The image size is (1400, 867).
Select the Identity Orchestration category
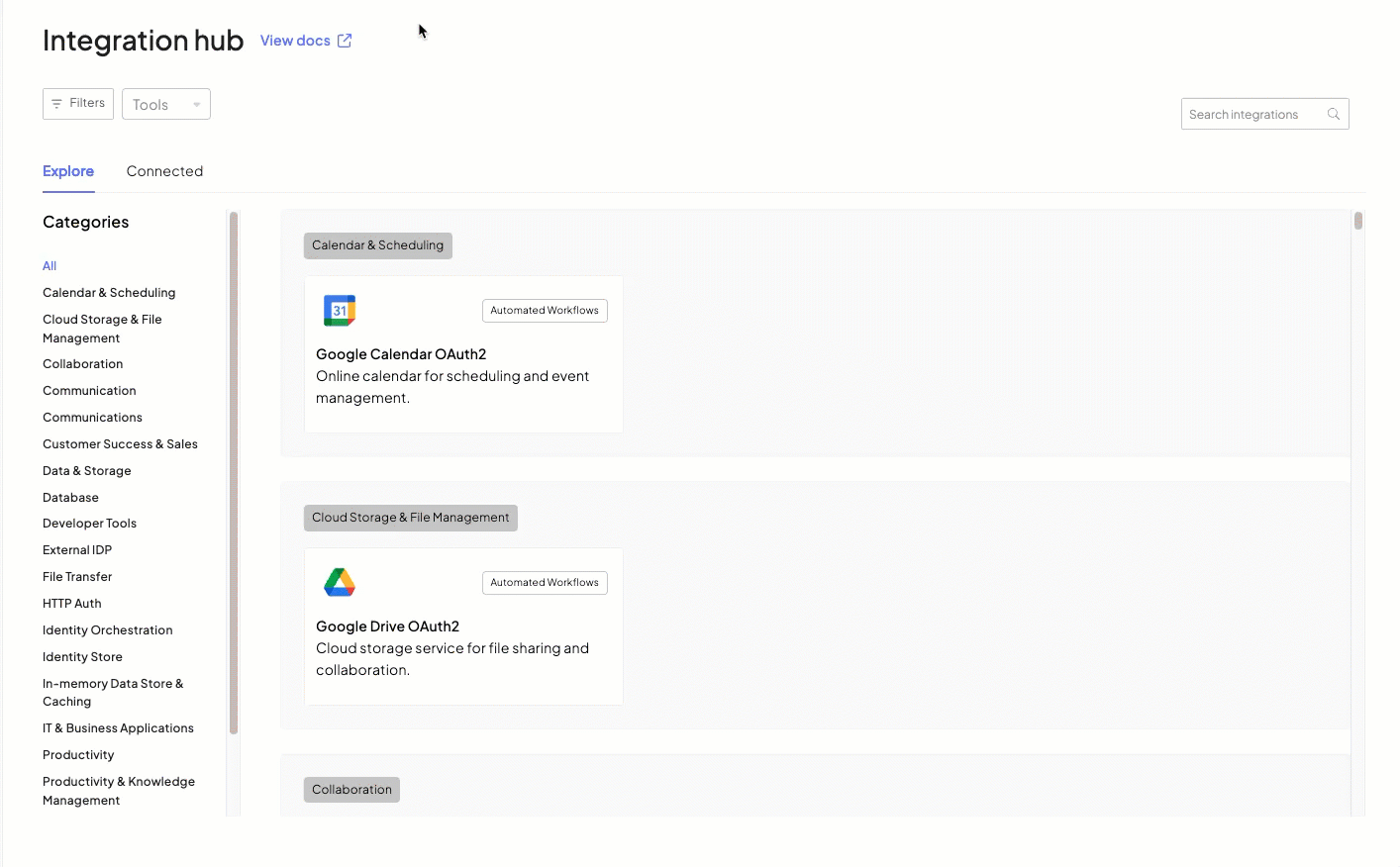[x=107, y=630]
